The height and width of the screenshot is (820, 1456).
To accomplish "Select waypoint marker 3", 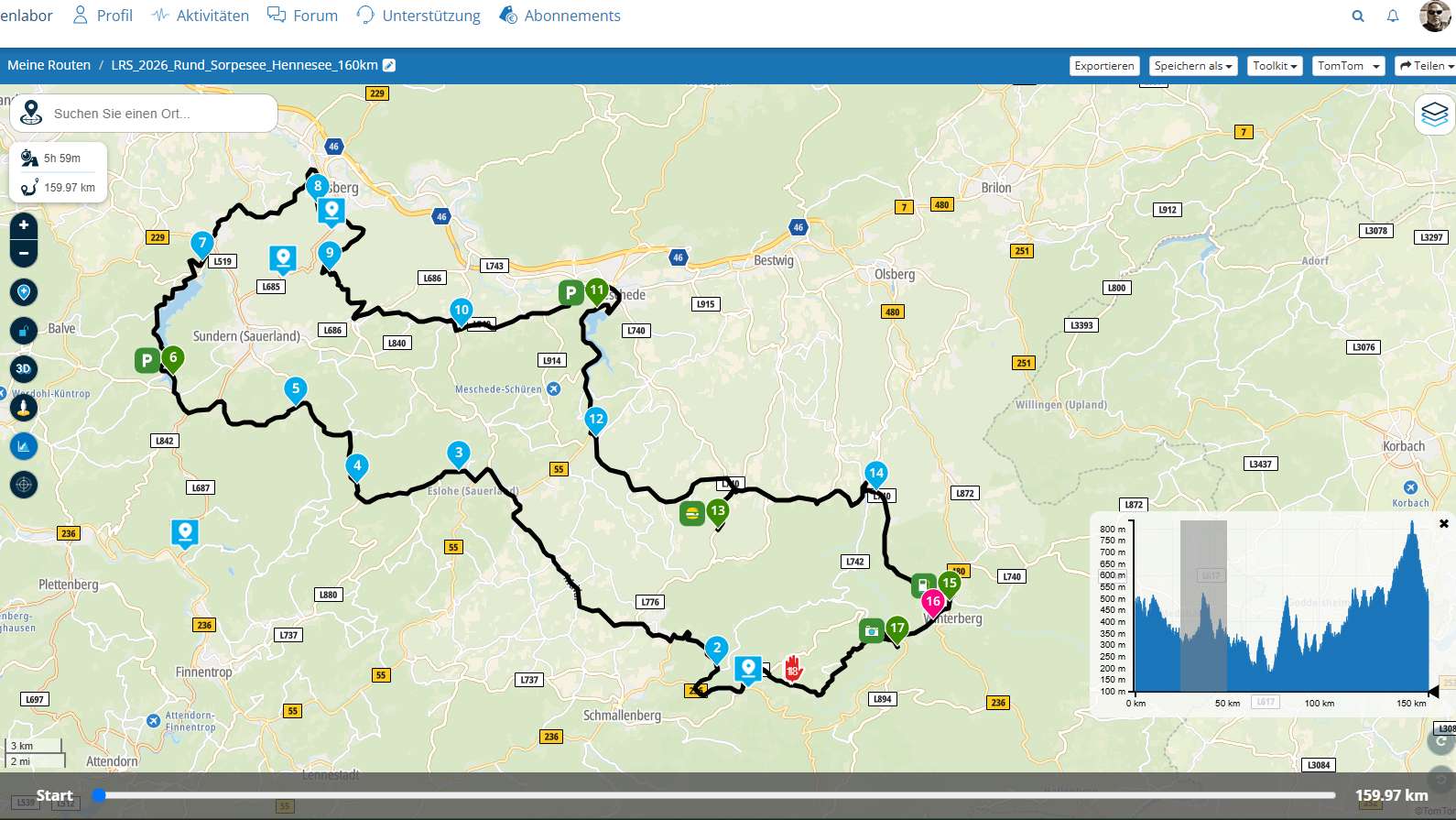I will [x=459, y=454].
